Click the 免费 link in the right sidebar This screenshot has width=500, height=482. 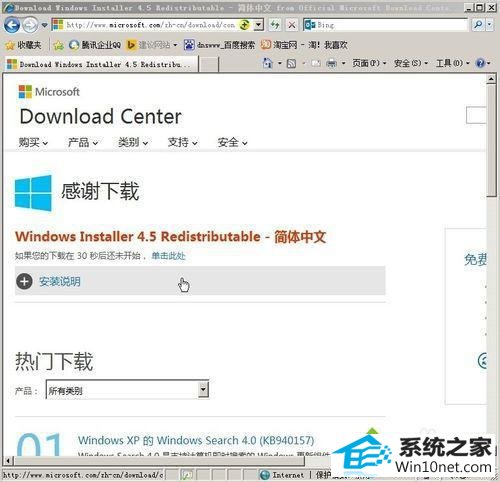point(475,259)
